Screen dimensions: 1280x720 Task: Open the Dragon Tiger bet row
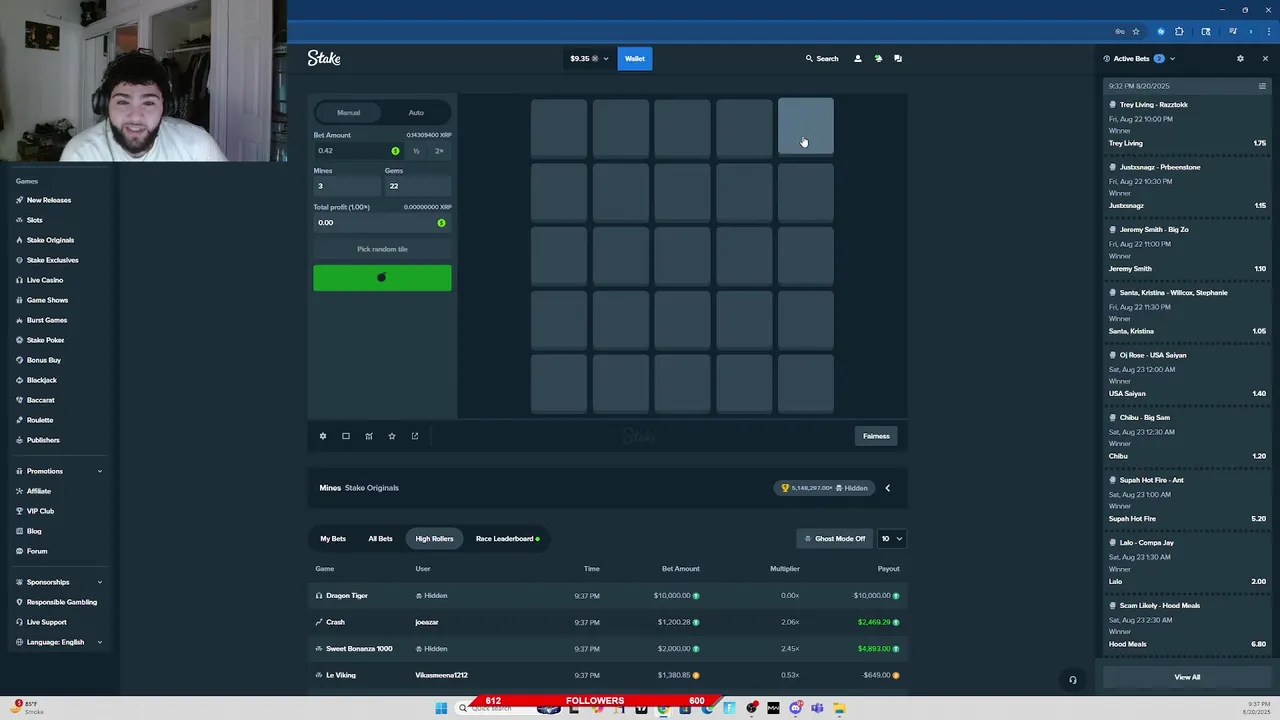tap(607, 596)
